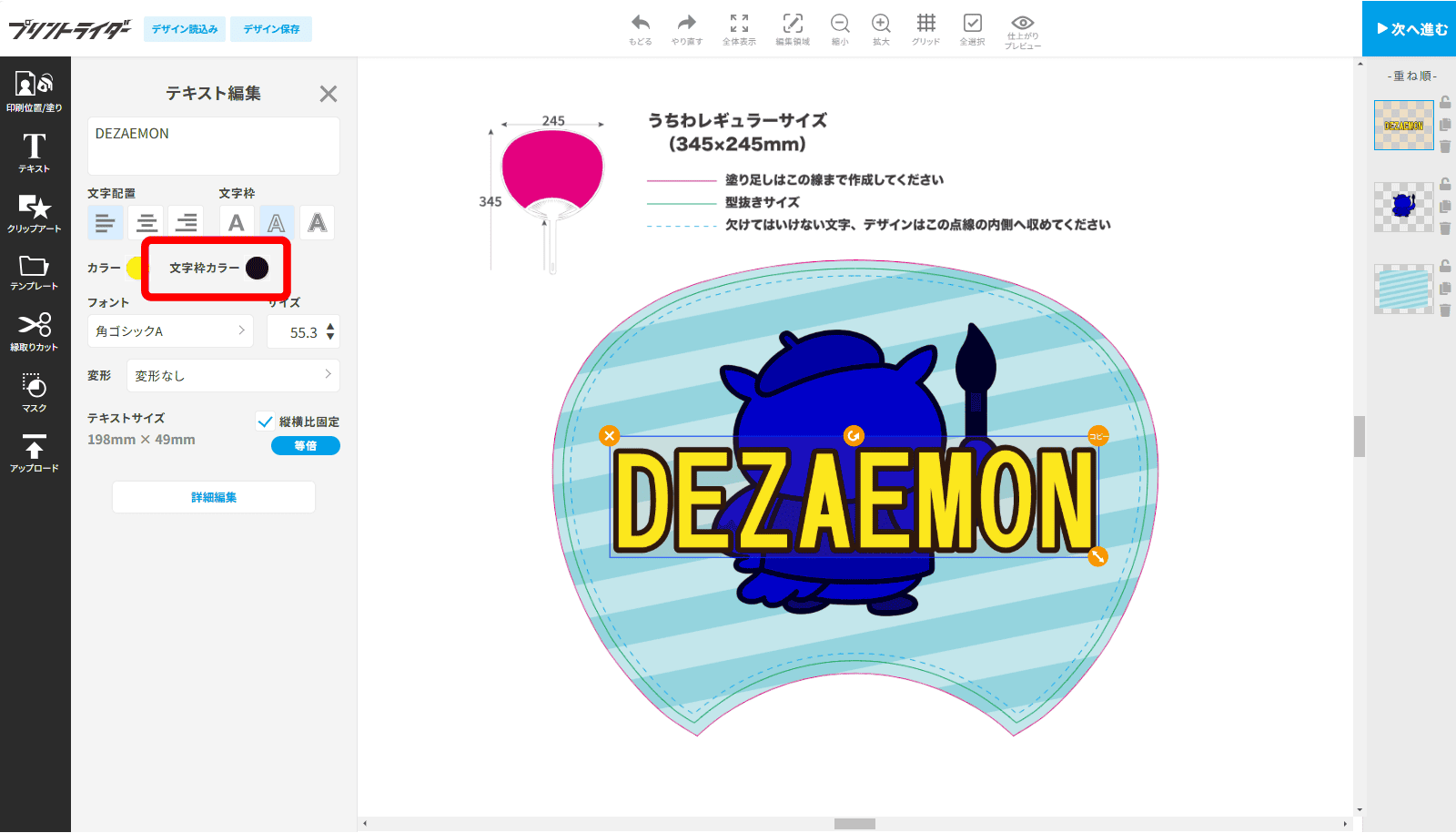Delete the DEZAEMON text layer
The width and height of the screenshot is (1456, 833).
pos(1445,147)
